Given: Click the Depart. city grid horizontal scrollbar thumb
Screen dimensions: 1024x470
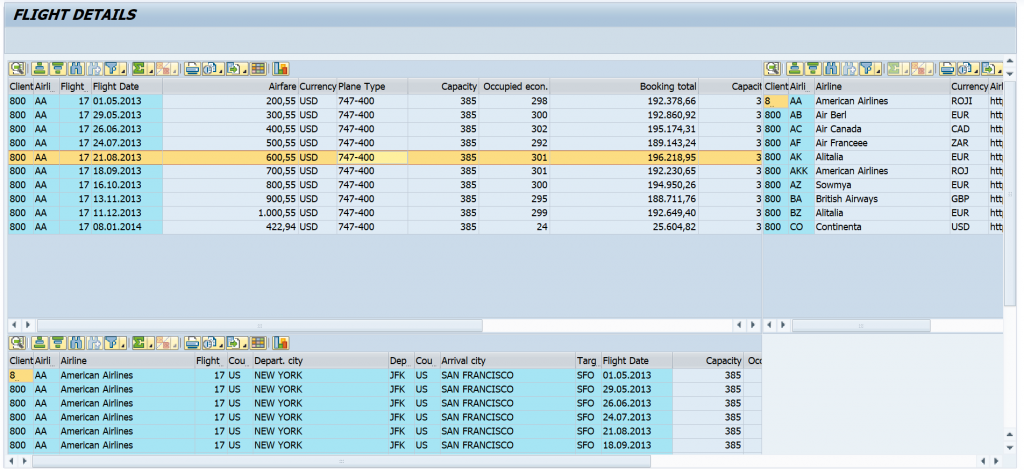Looking at the screenshot, I should (x=342, y=461).
